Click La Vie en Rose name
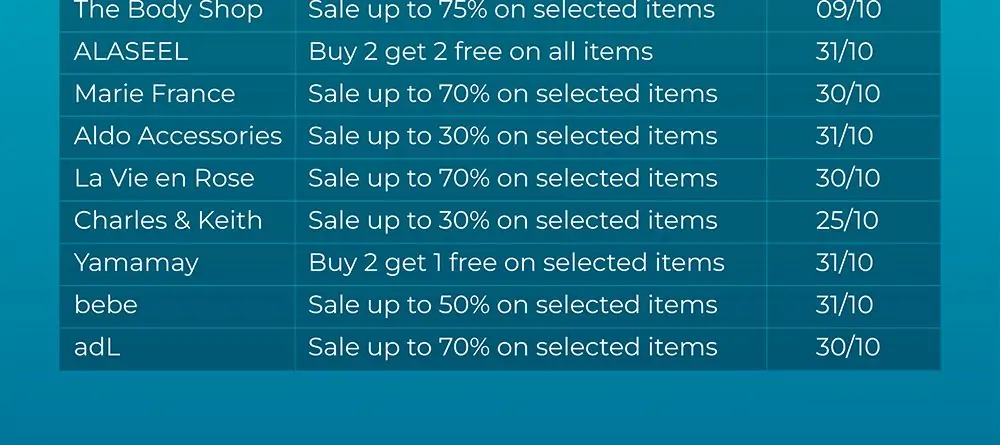The width and height of the screenshot is (1000, 445). click(x=164, y=178)
